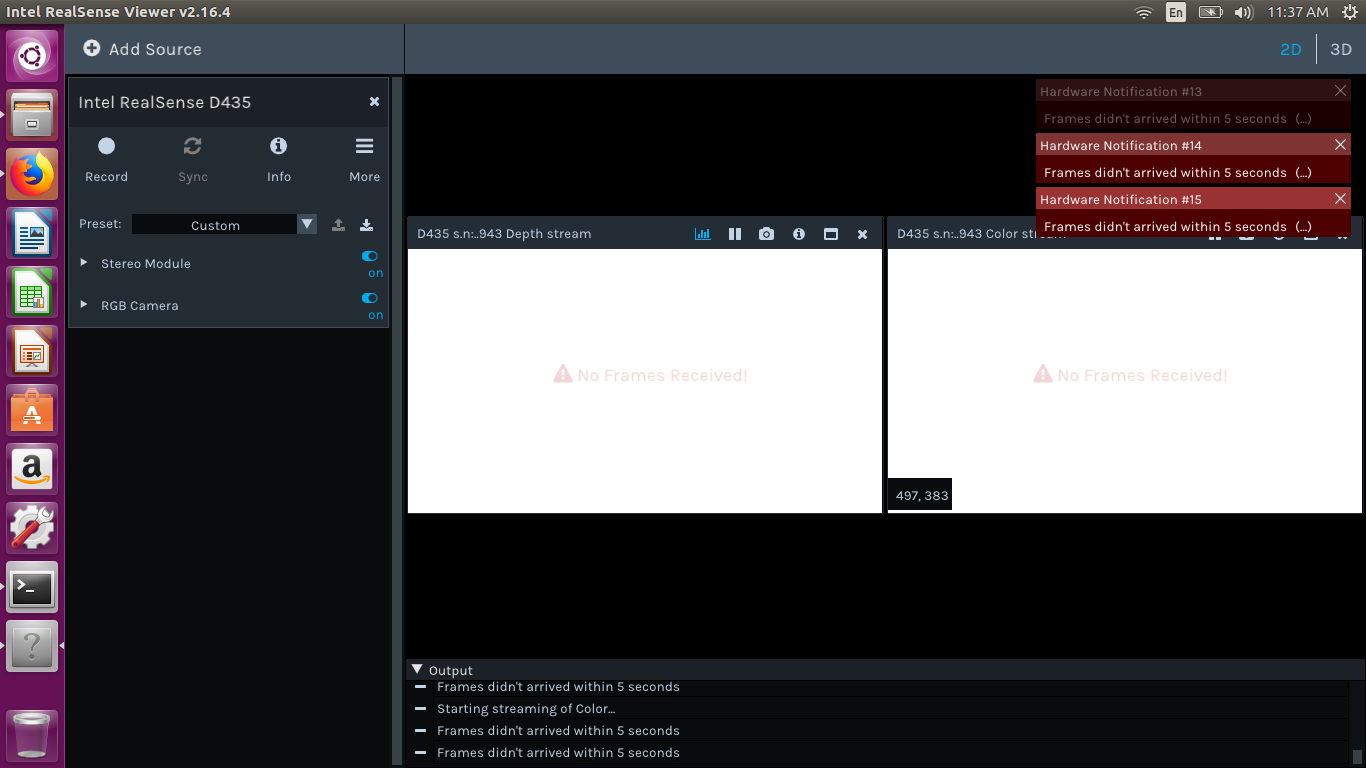Expand the Stereo Module section

(x=84, y=263)
